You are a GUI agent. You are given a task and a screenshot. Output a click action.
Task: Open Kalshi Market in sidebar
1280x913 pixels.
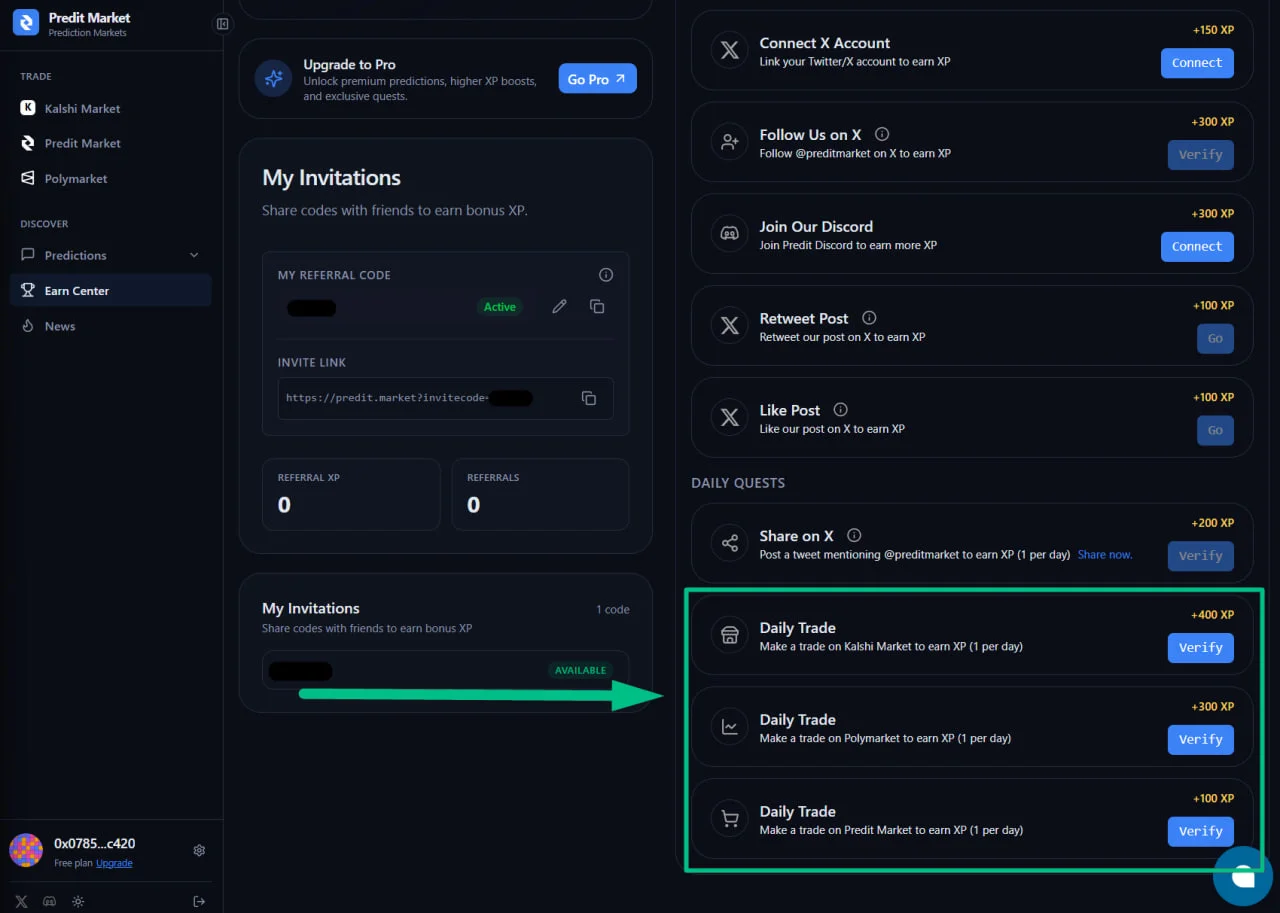point(111,108)
